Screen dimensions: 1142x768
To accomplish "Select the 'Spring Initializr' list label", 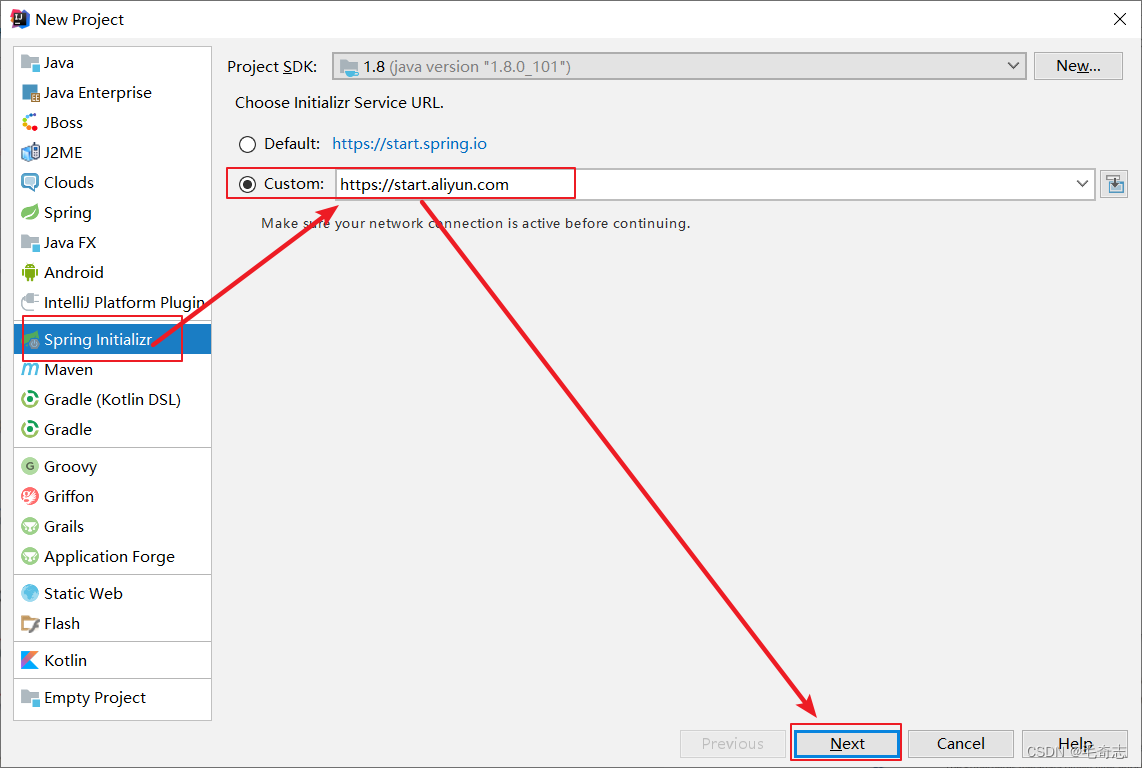I will pos(98,340).
